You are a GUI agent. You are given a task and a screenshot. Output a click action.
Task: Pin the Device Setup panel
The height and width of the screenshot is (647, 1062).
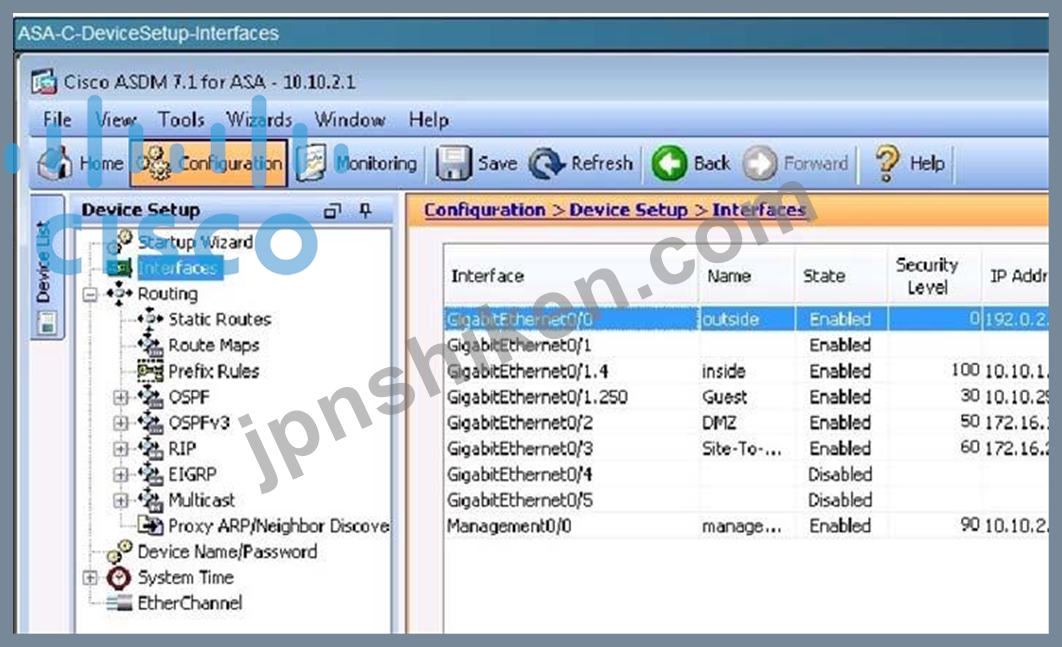[x=366, y=211]
